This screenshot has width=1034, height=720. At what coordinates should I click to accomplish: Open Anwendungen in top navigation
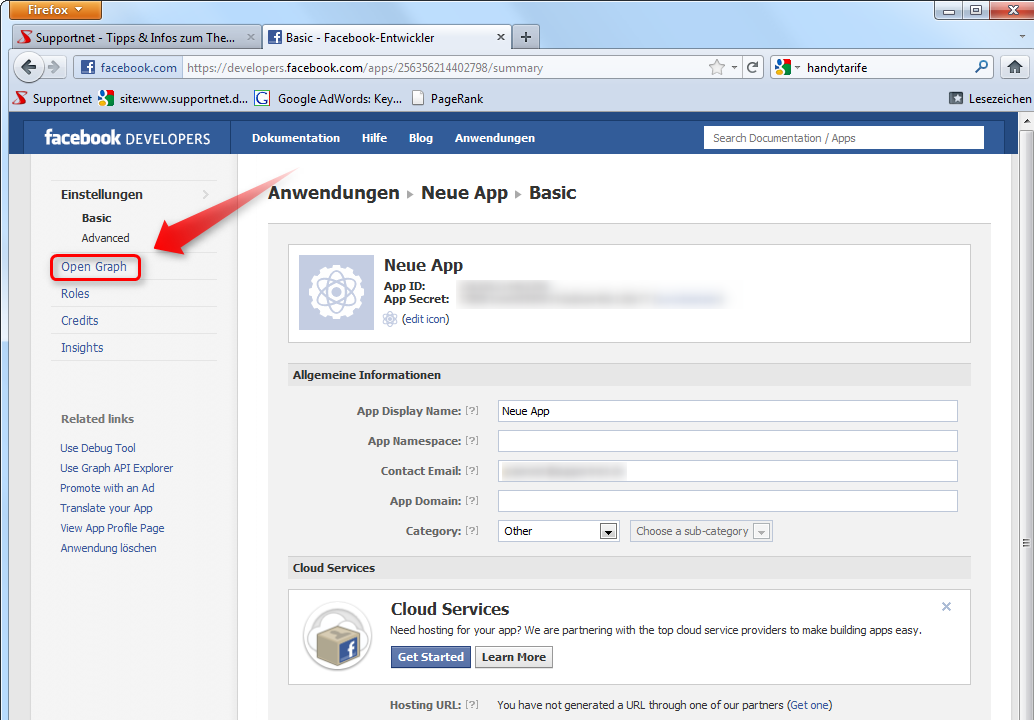[x=495, y=138]
